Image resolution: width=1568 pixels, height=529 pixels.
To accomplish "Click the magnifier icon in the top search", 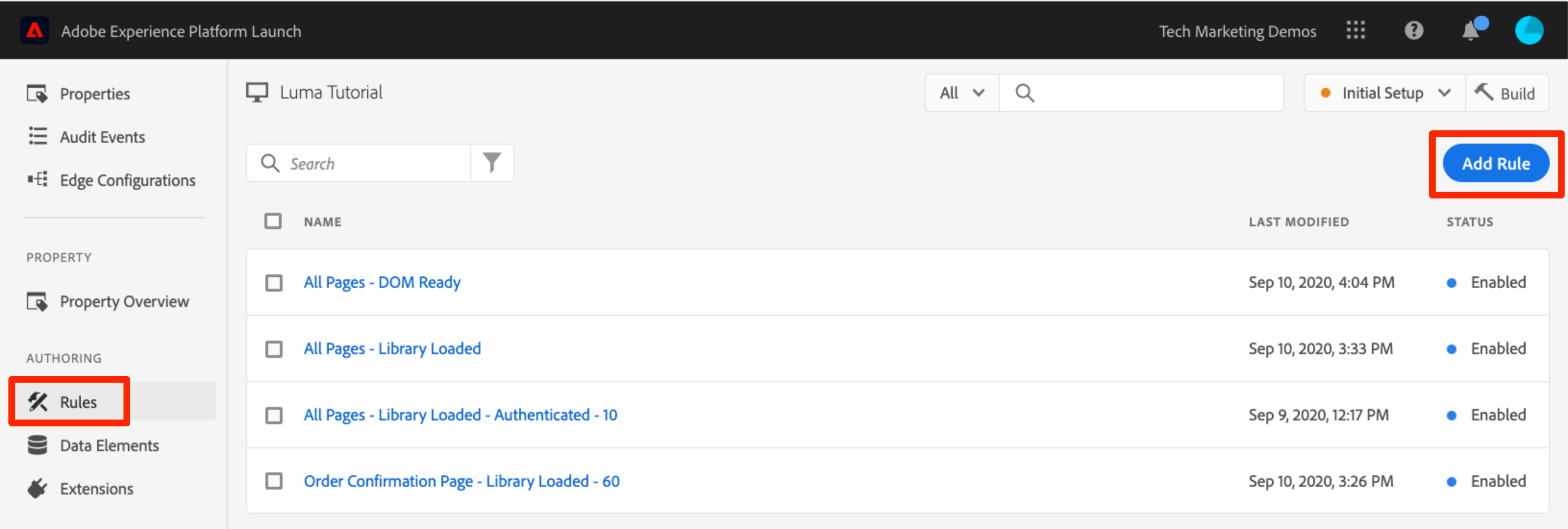I will [1024, 93].
